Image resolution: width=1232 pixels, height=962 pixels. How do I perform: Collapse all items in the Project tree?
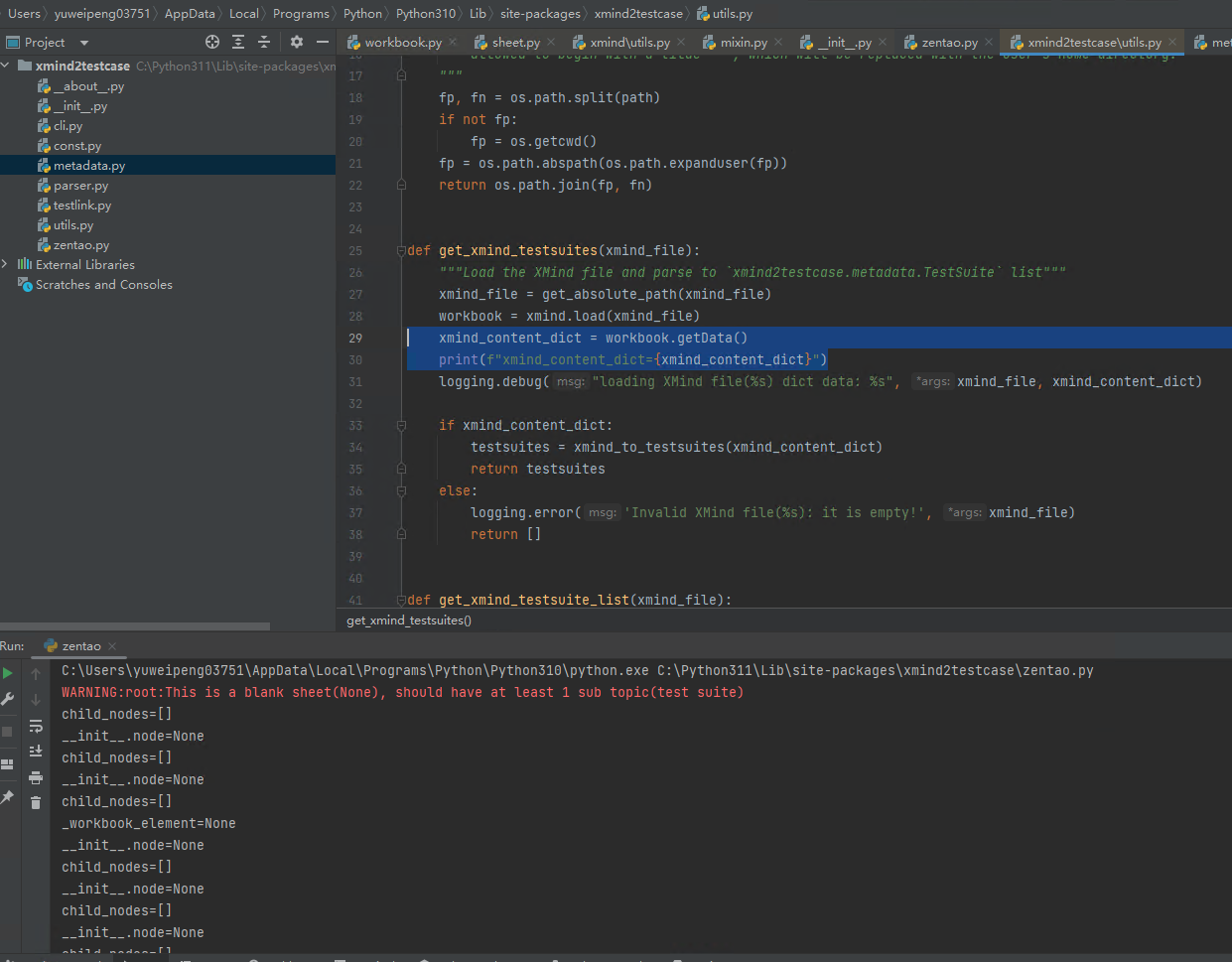(264, 42)
